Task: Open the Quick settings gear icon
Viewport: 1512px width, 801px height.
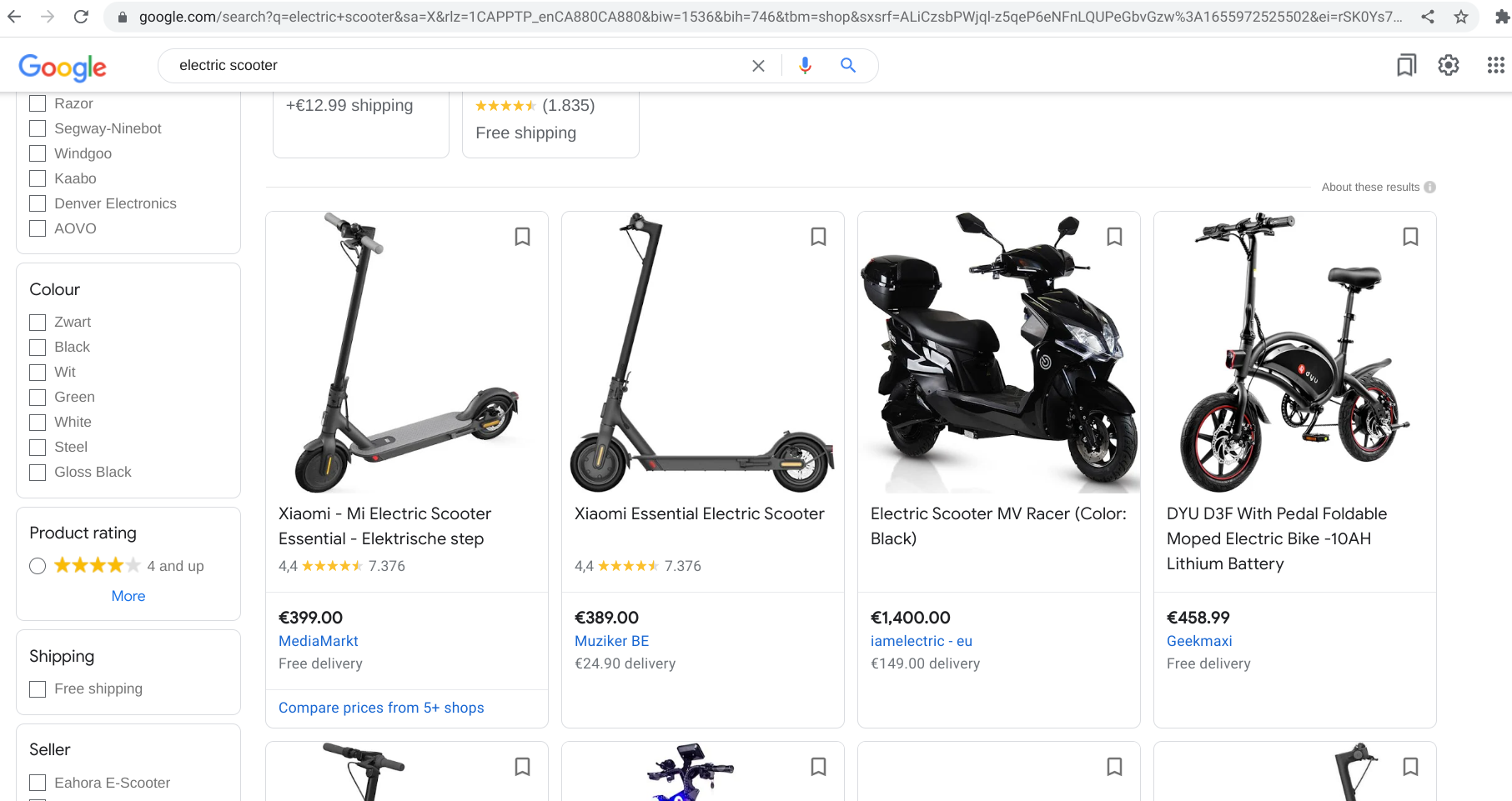Action: point(1449,66)
